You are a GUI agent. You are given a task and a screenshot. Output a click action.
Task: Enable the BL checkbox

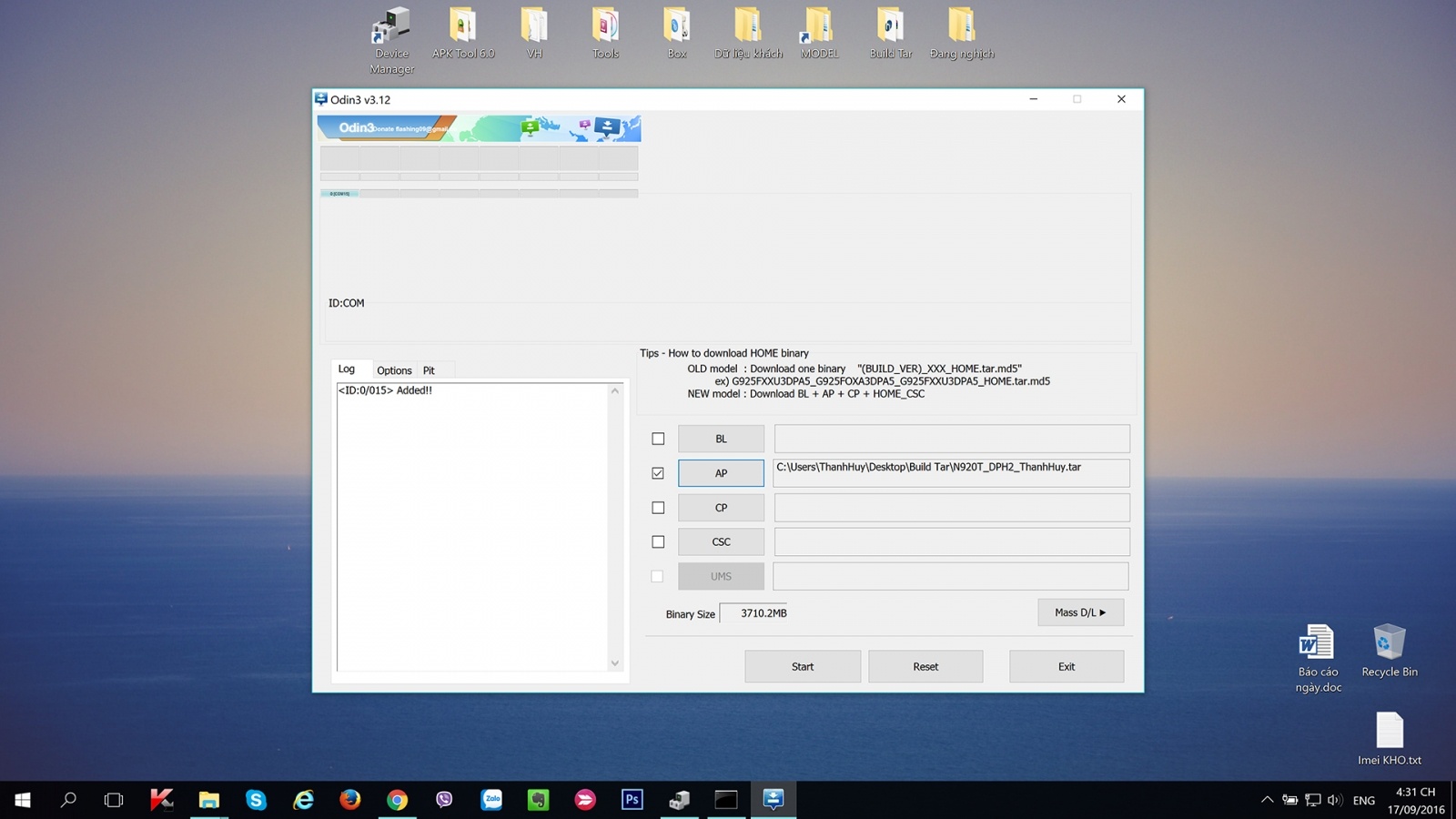click(x=658, y=439)
